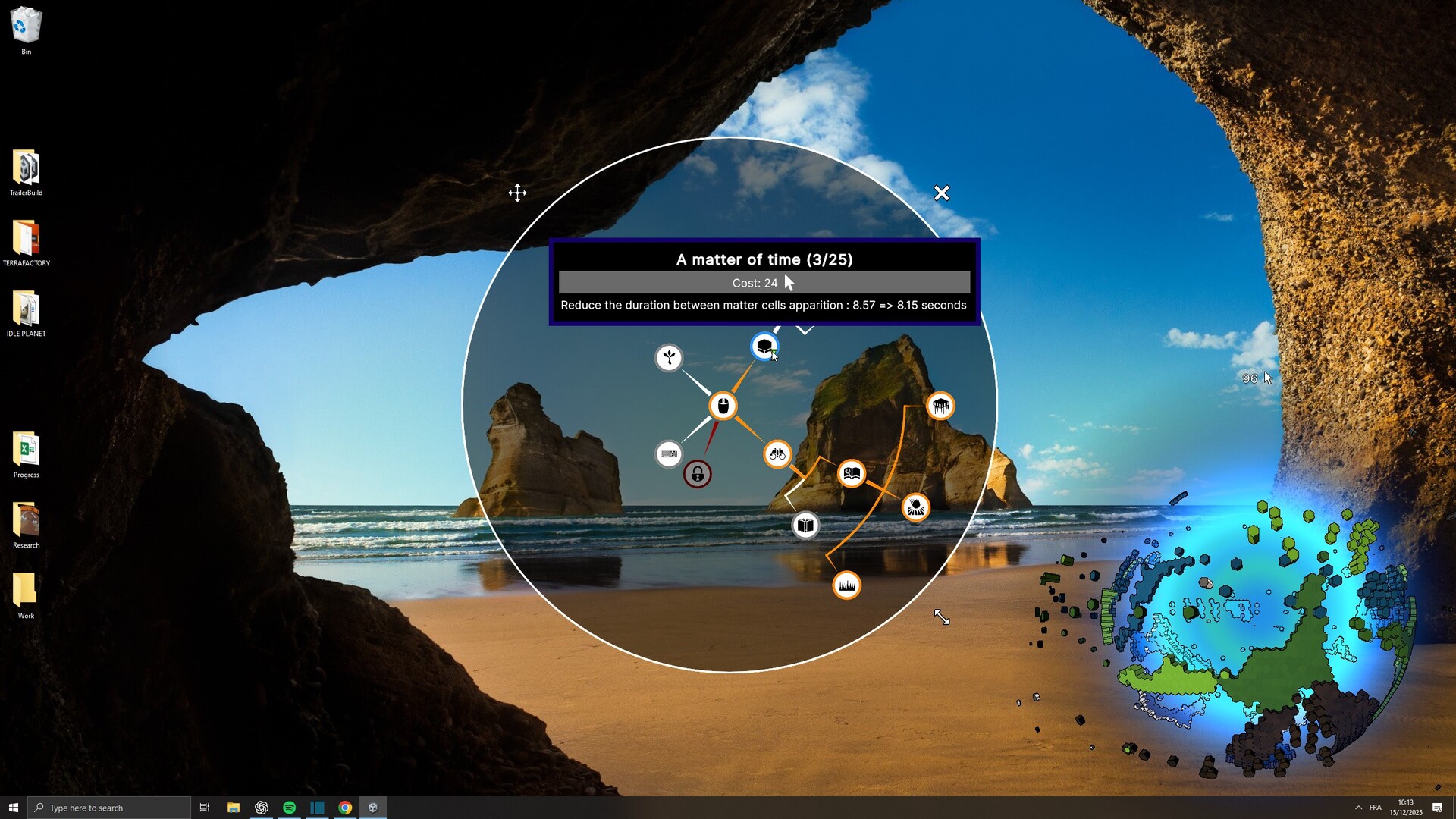The image size is (1456, 819).
Task: Launch Unity from the taskbar
Action: (x=372, y=808)
